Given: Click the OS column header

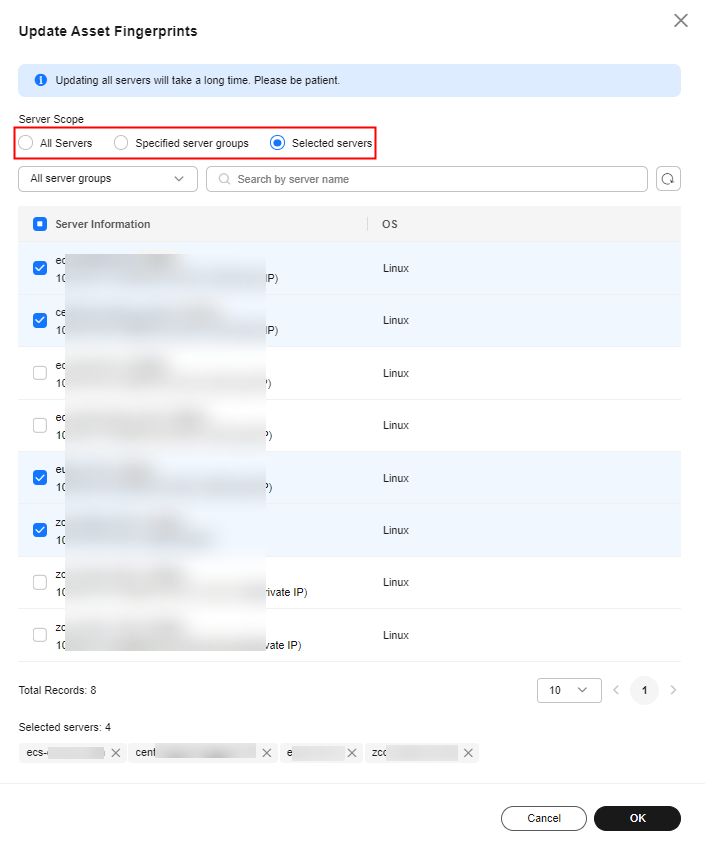Looking at the screenshot, I should click(390, 224).
